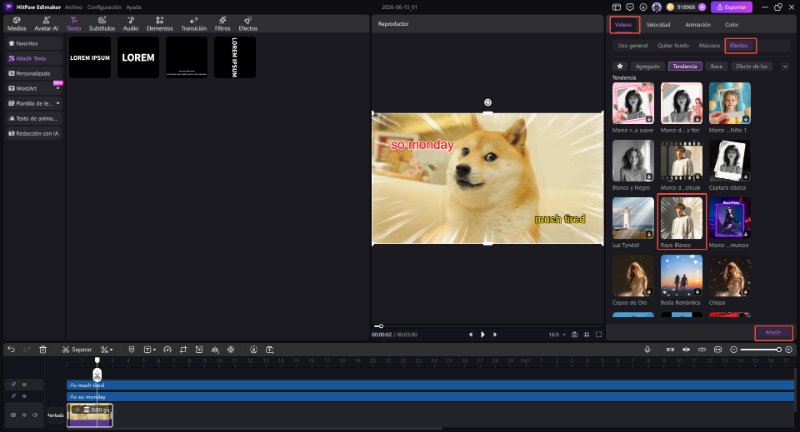Image resolution: width=800 pixels, height=432 pixels.
Task: Expand more effect categories chevron
Action: (x=785, y=66)
